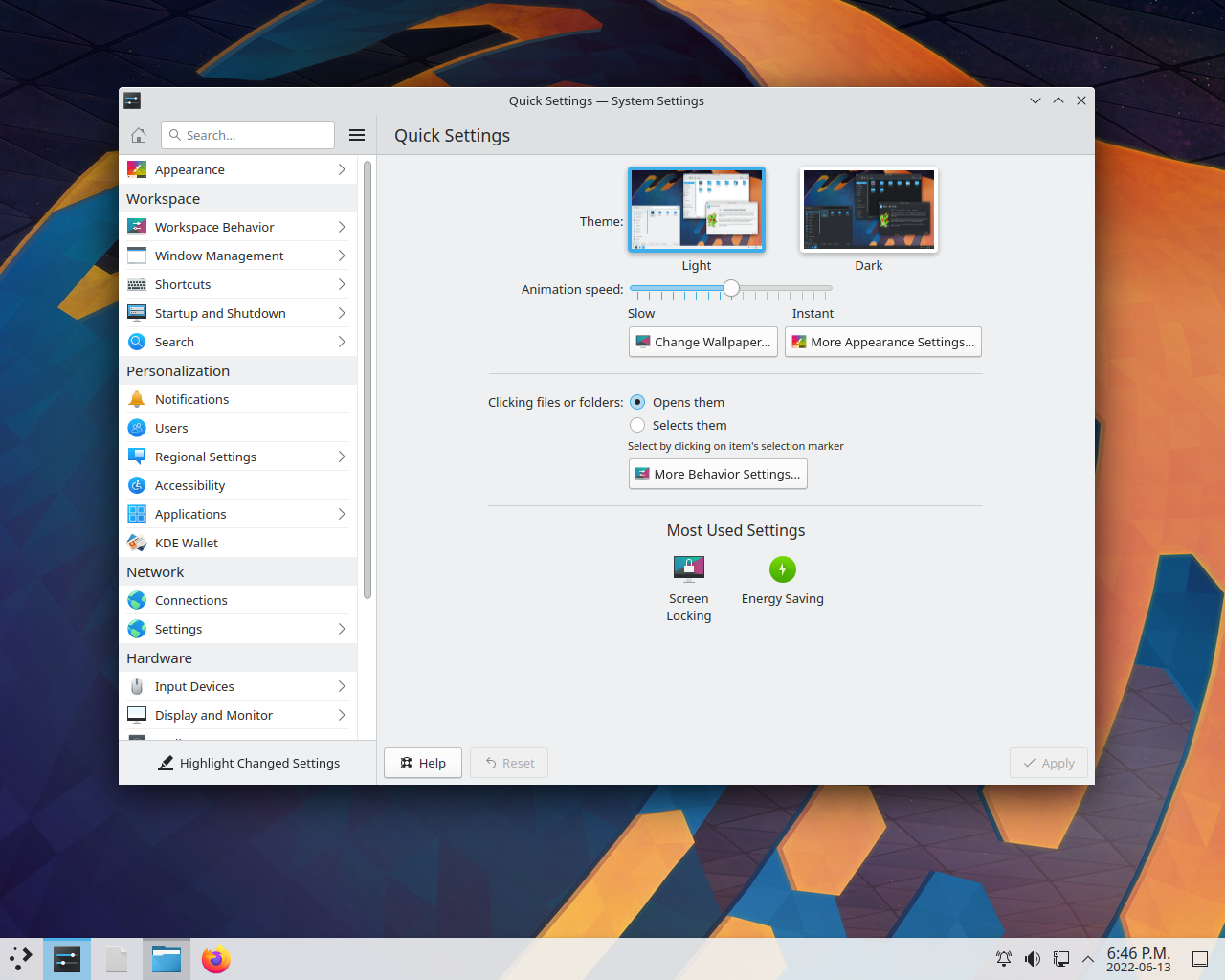
Task: Click the settings Search input field
Action: [x=248, y=135]
